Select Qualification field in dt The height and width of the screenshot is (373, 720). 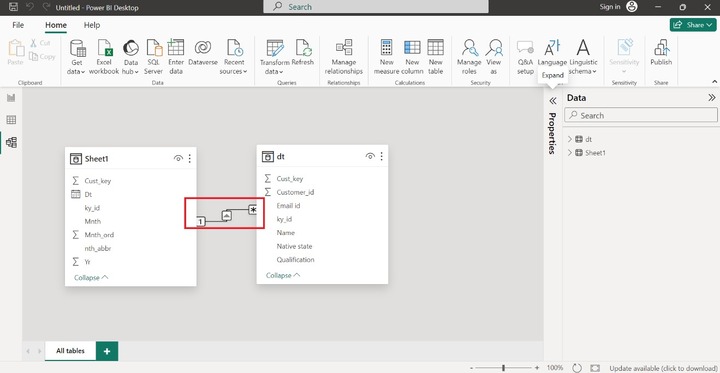pyautogui.click(x=295, y=260)
